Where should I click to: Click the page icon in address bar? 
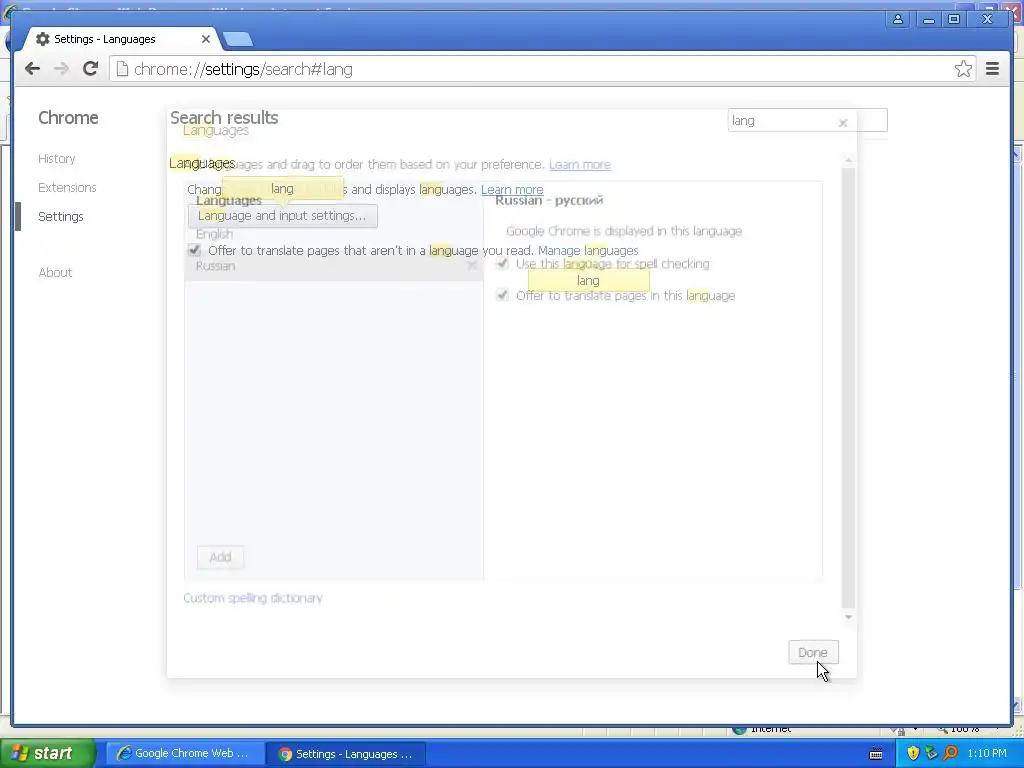pos(122,69)
